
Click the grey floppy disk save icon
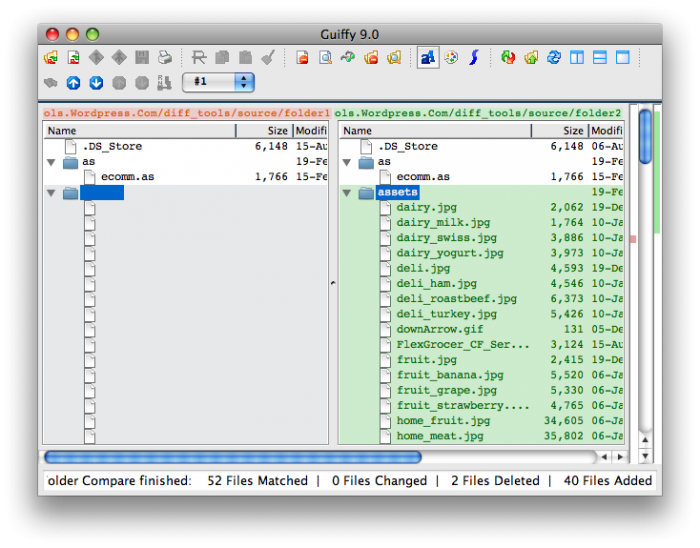[142, 58]
